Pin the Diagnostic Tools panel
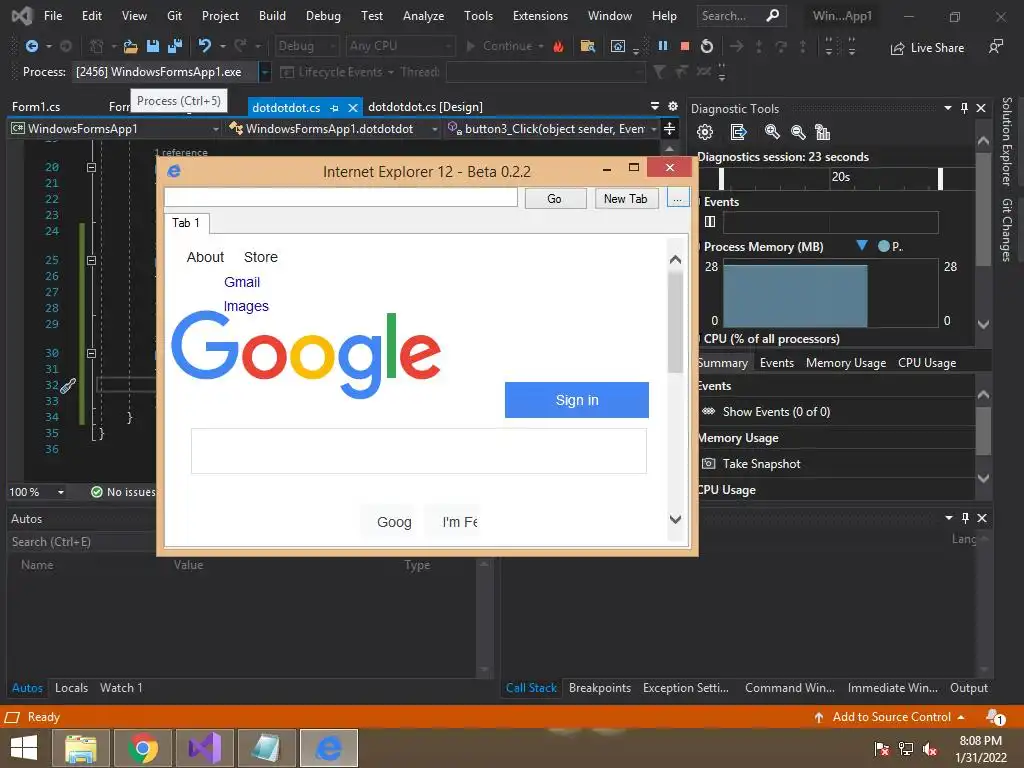 965,108
